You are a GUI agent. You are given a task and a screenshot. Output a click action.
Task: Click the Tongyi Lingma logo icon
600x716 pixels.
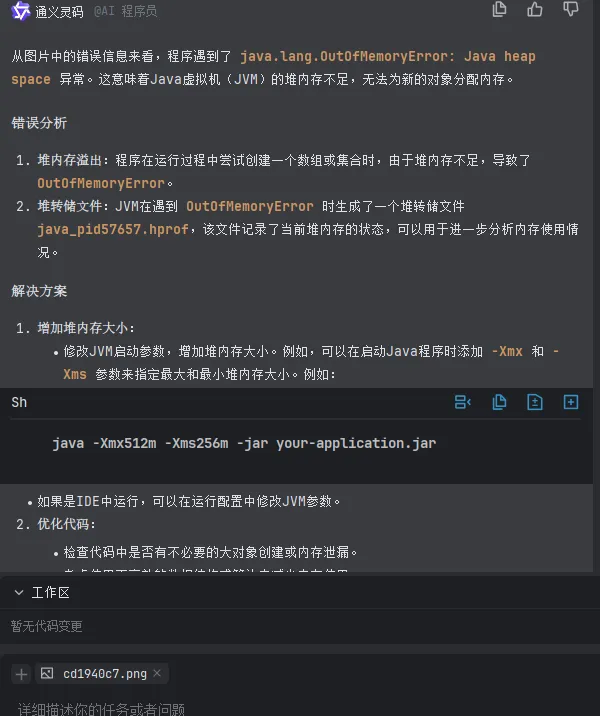pyautogui.click(x=20, y=11)
